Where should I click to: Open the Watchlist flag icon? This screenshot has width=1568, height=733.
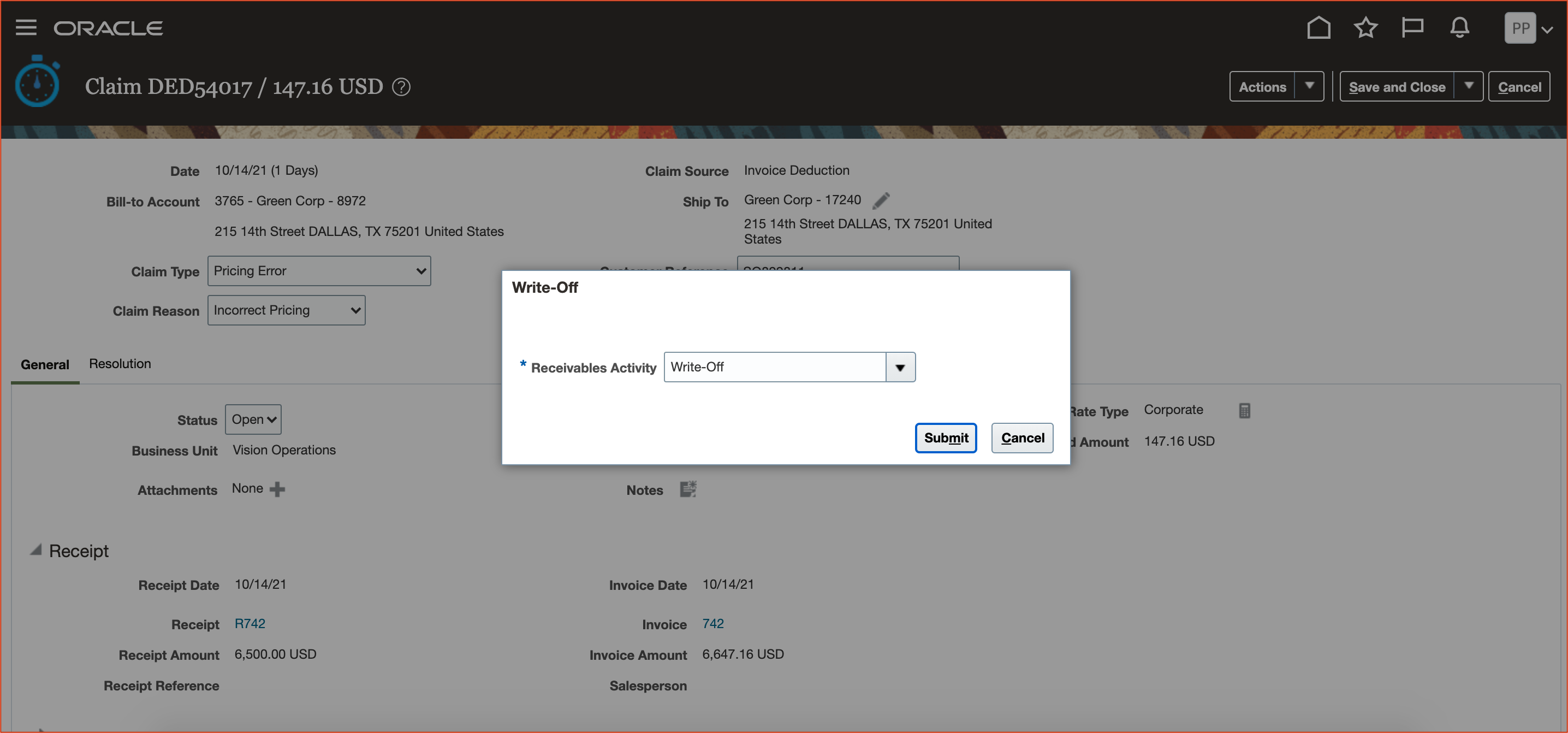pyautogui.click(x=1412, y=28)
